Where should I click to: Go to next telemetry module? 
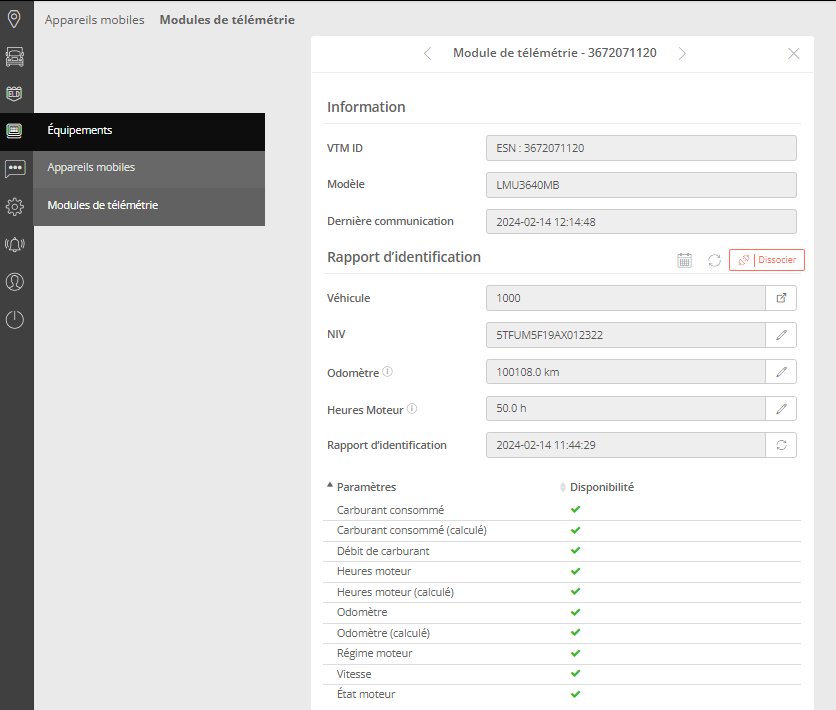[682, 53]
